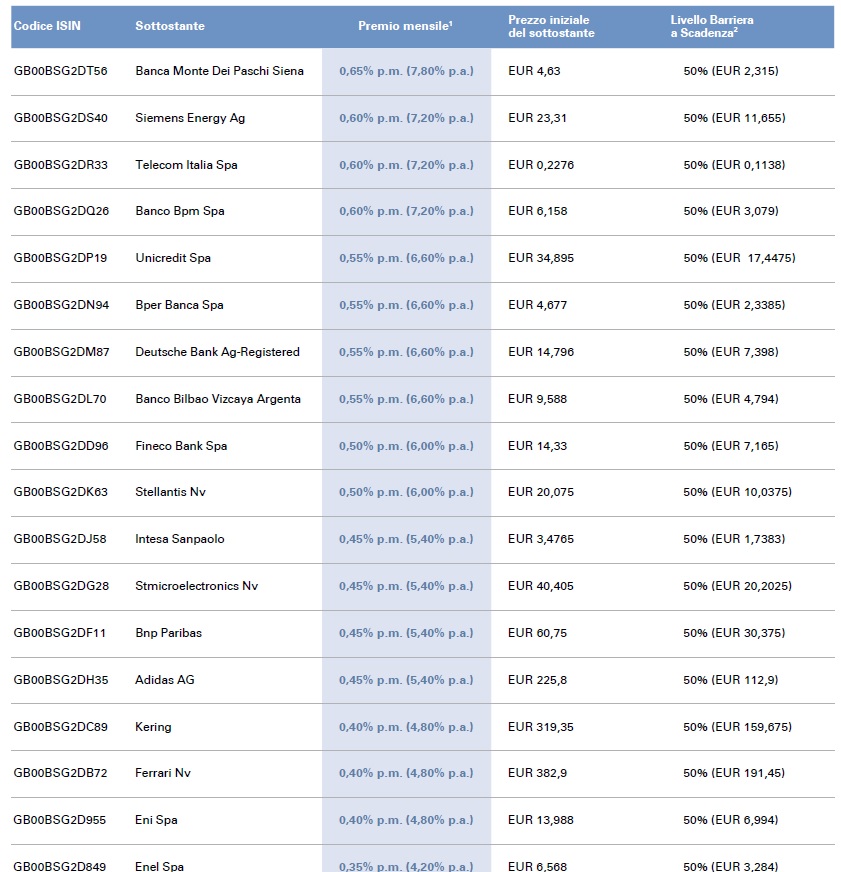Click Eni Spa underlying

coord(156,820)
